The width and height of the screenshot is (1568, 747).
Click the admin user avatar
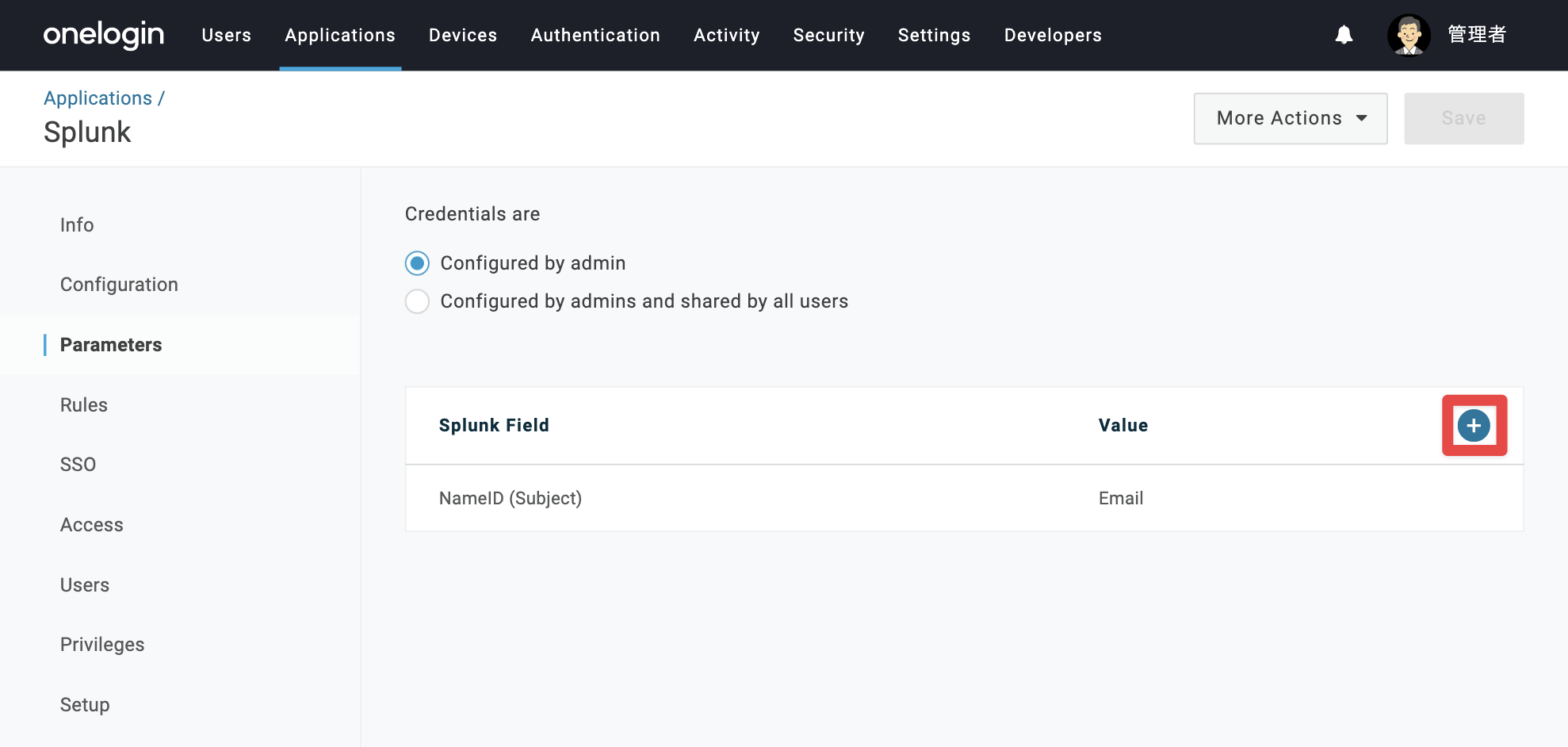tap(1409, 35)
